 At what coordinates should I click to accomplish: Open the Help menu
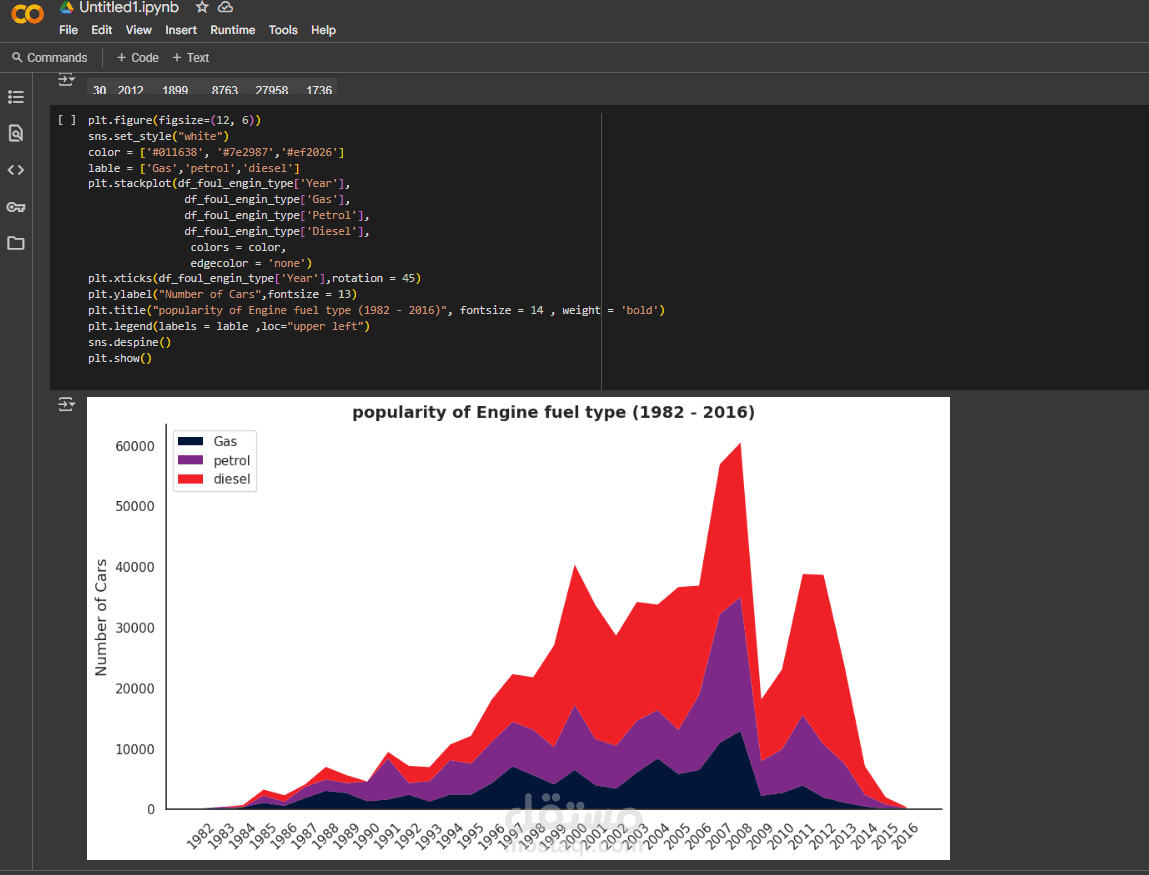click(x=323, y=30)
